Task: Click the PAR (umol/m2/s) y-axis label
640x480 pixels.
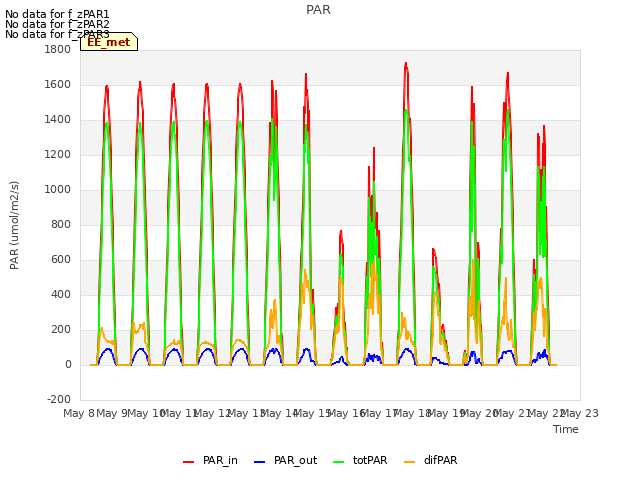Action: [x=14, y=225]
